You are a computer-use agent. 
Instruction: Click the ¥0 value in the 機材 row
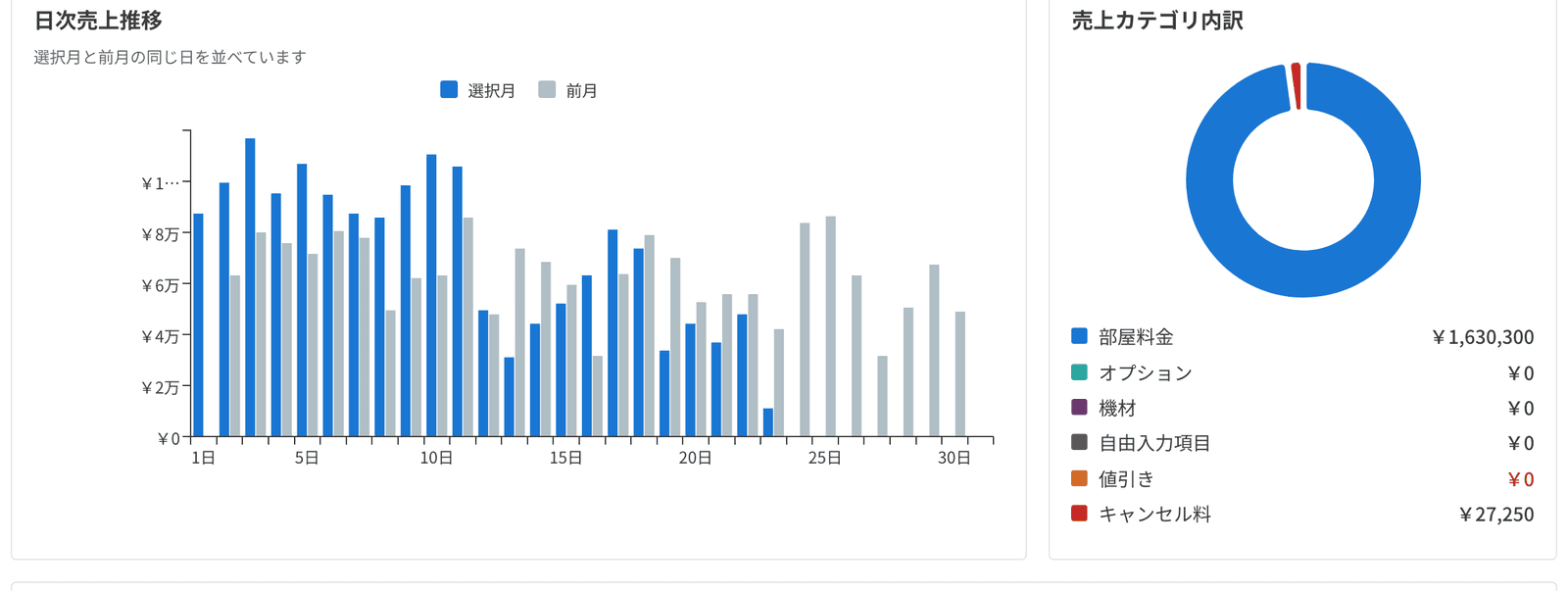[x=1521, y=409]
